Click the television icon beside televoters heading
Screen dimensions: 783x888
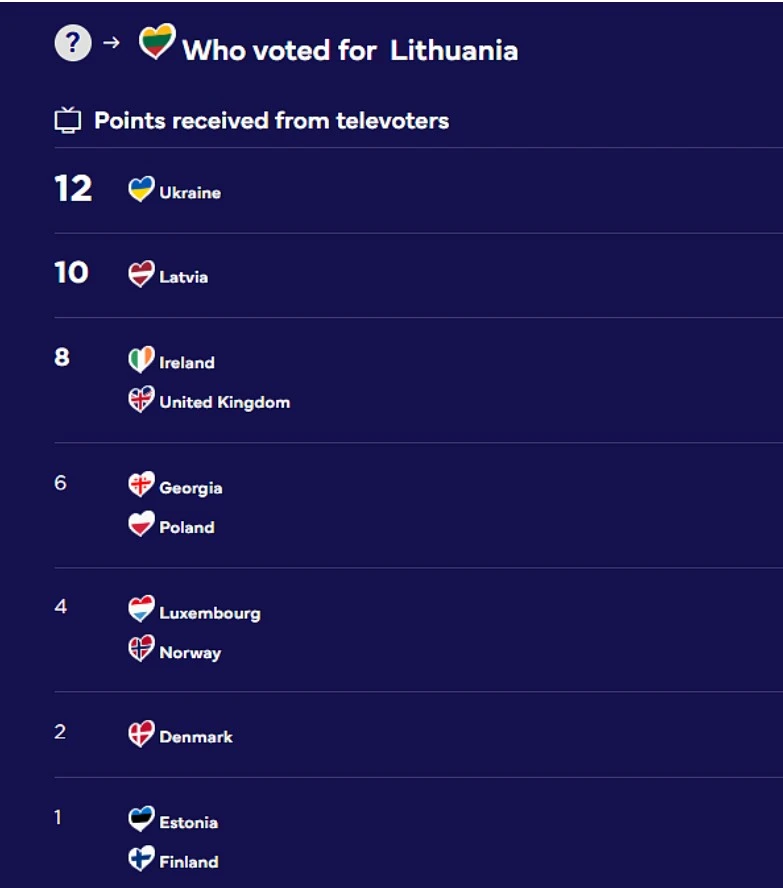(68, 120)
